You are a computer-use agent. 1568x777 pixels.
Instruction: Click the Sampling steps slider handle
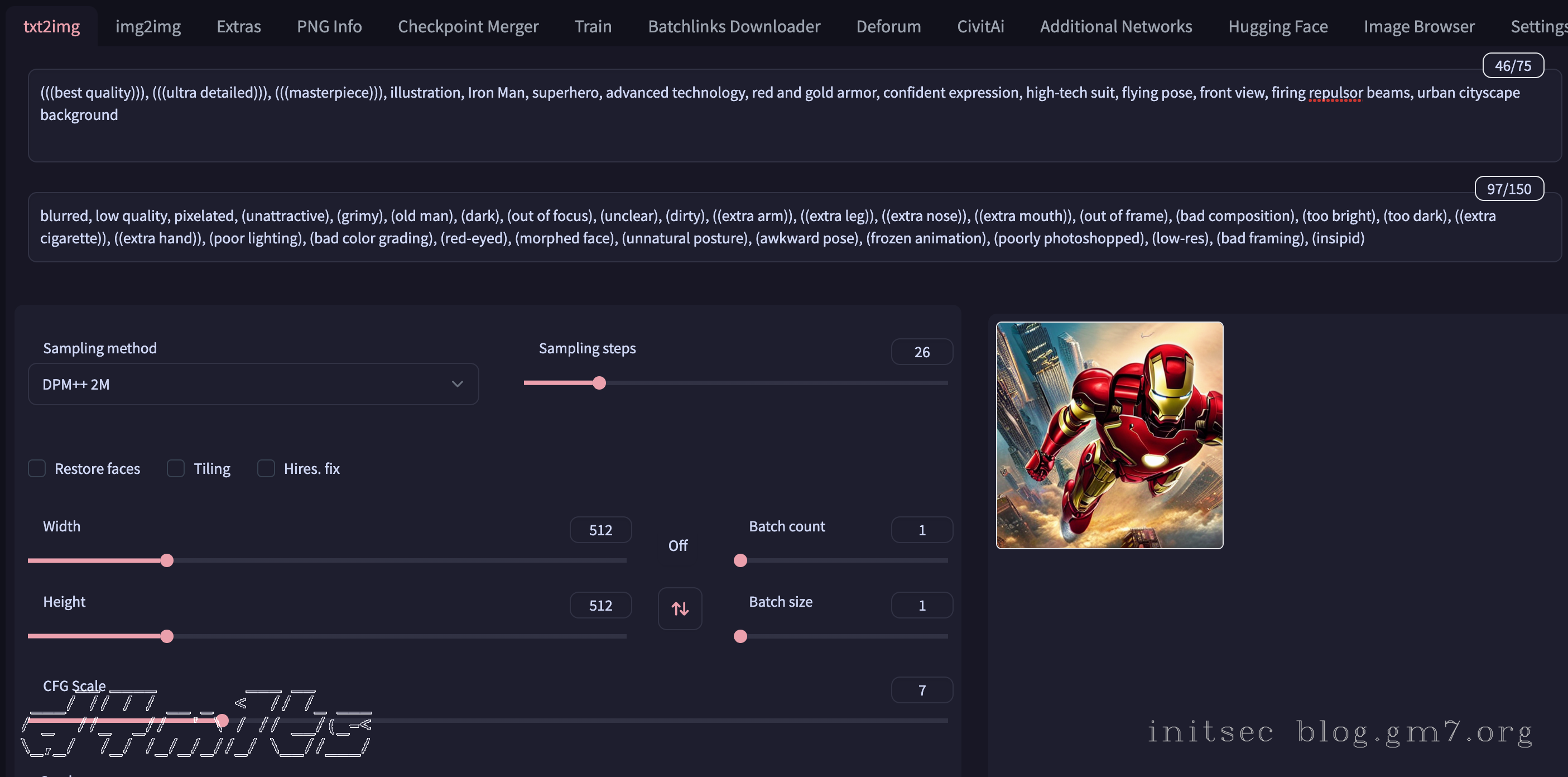coord(599,383)
